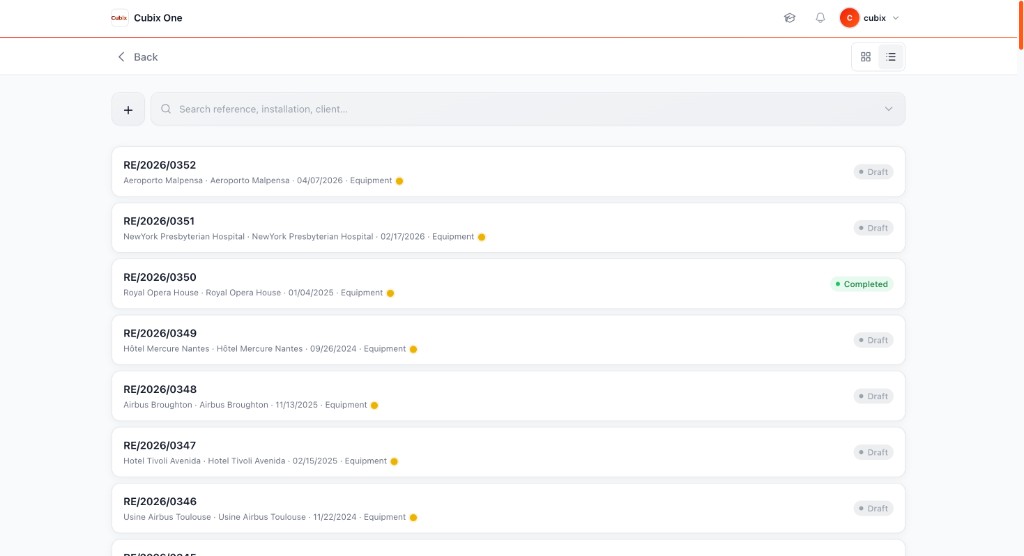Click date 02/15/2025 in Tivoli Avenida row
This screenshot has width=1024, height=556.
(315, 461)
